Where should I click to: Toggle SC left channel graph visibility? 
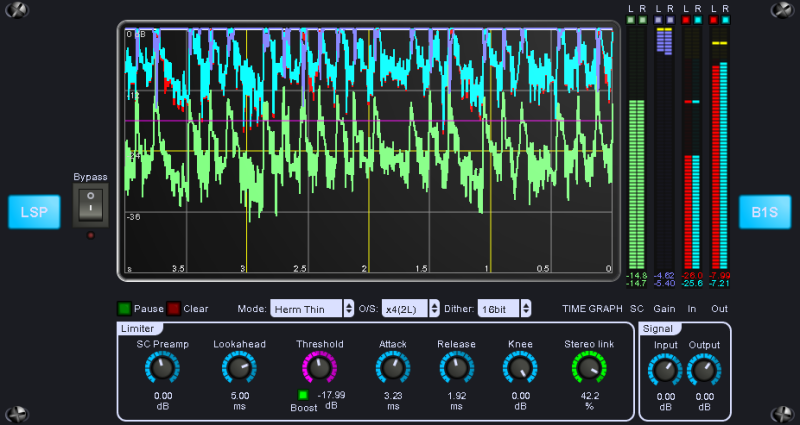point(631,20)
